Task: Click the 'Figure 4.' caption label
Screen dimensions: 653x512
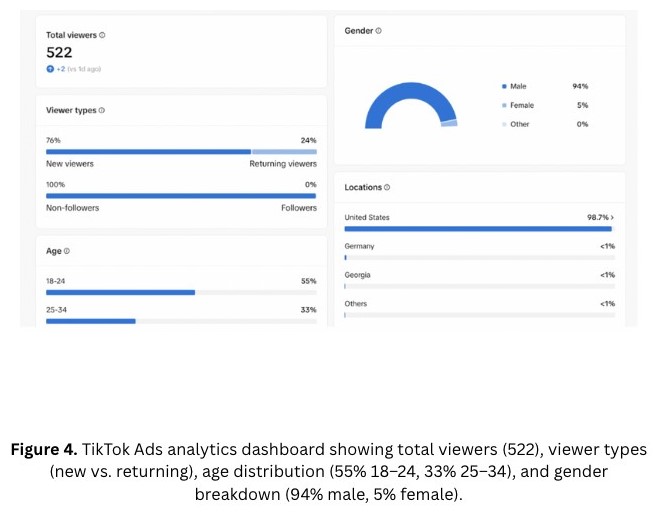Action: 44,450
